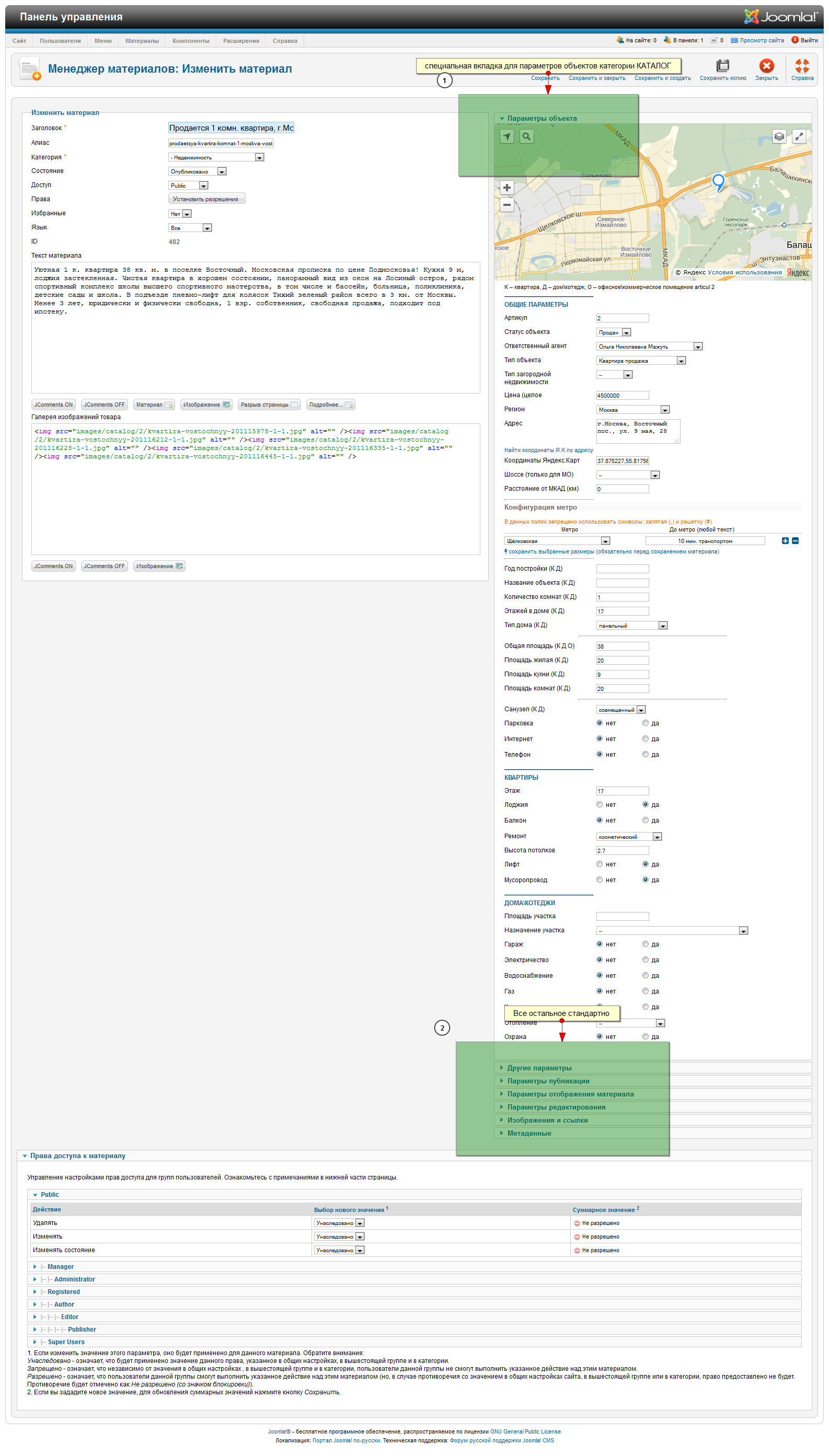The width and height of the screenshot is (829, 1456).
Task: Click the Joomla logo in the header
Action: [x=780, y=17]
